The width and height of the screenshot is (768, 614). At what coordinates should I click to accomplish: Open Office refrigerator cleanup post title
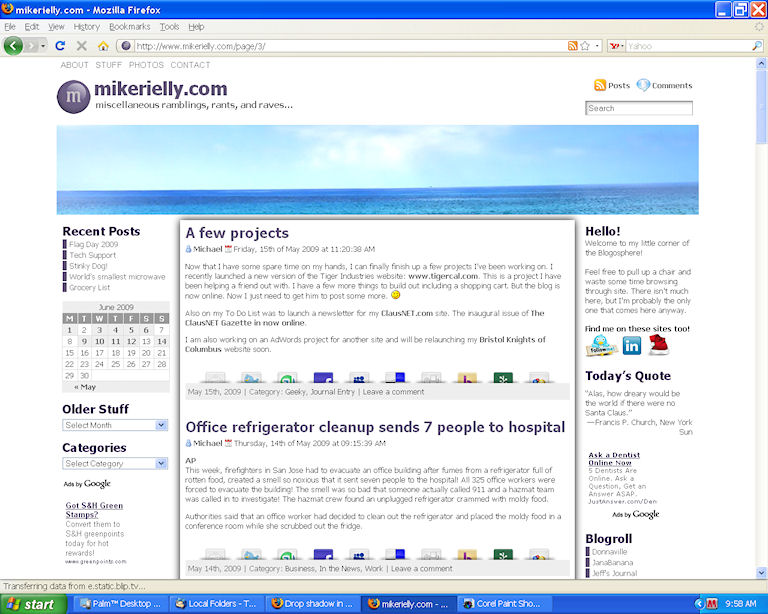[x=375, y=427]
